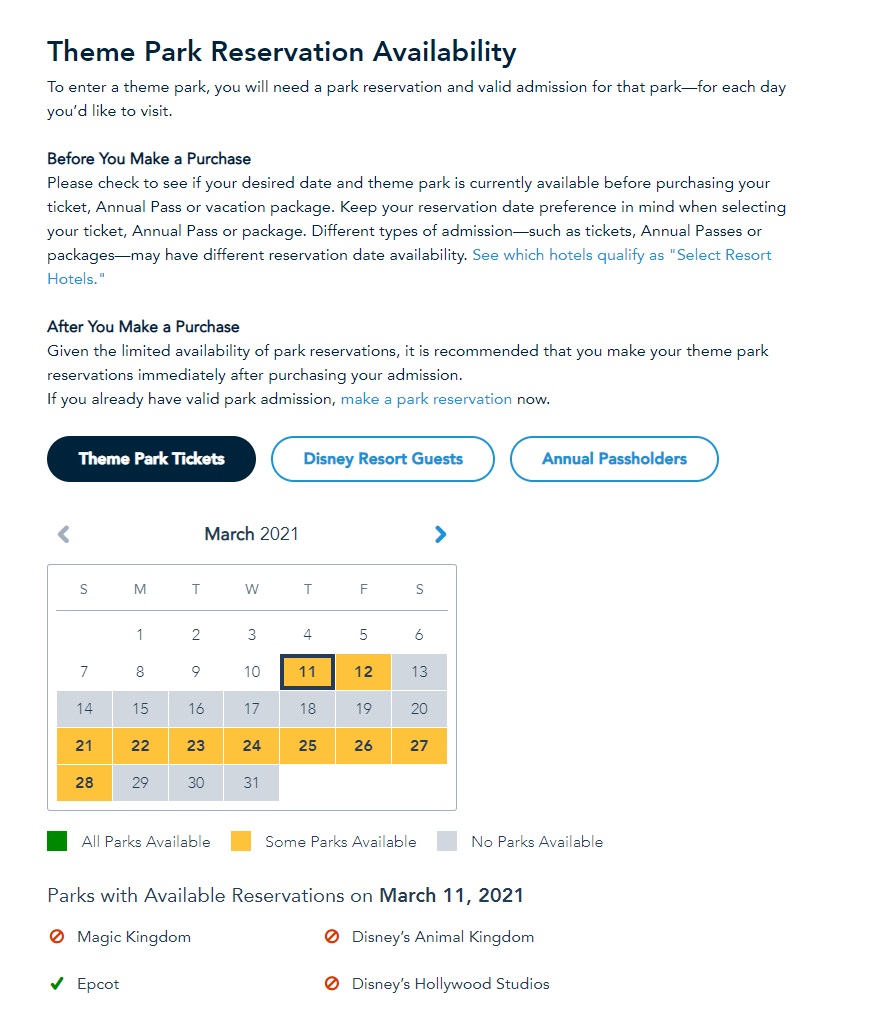Viewport: 879px width, 1023px height.
Task: Follow the make a park reservation link
Action: tap(426, 399)
